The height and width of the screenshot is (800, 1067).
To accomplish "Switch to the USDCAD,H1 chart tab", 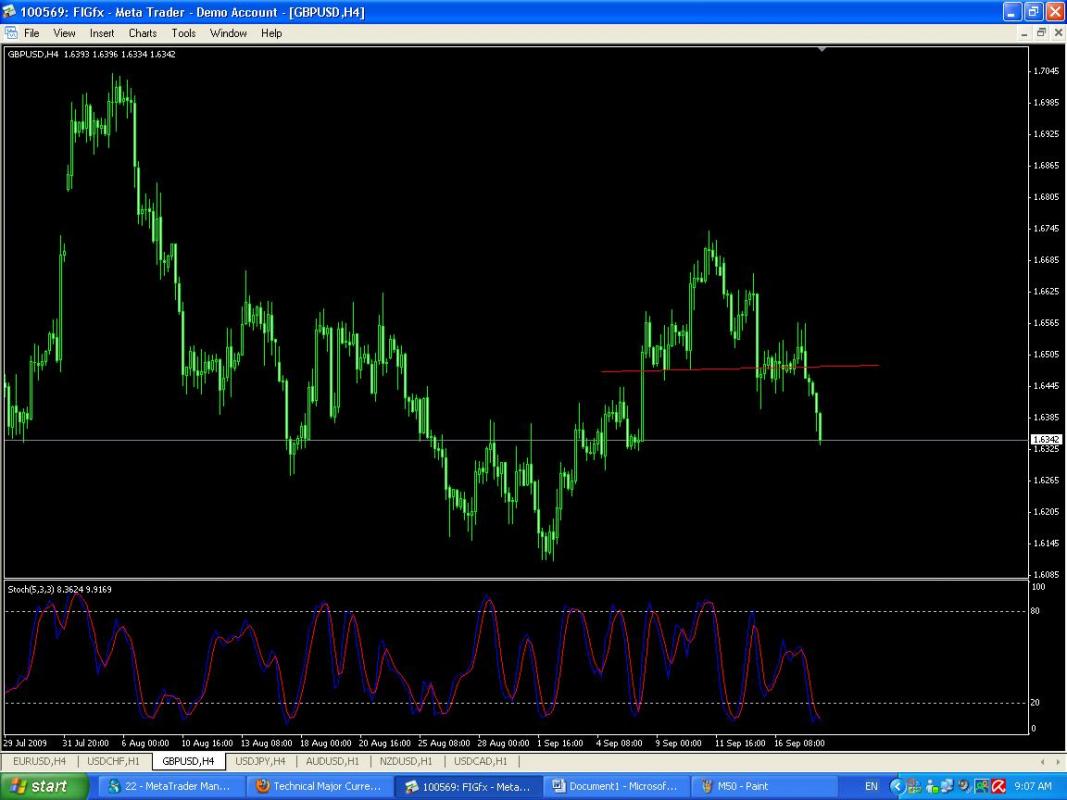I will point(480,761).
